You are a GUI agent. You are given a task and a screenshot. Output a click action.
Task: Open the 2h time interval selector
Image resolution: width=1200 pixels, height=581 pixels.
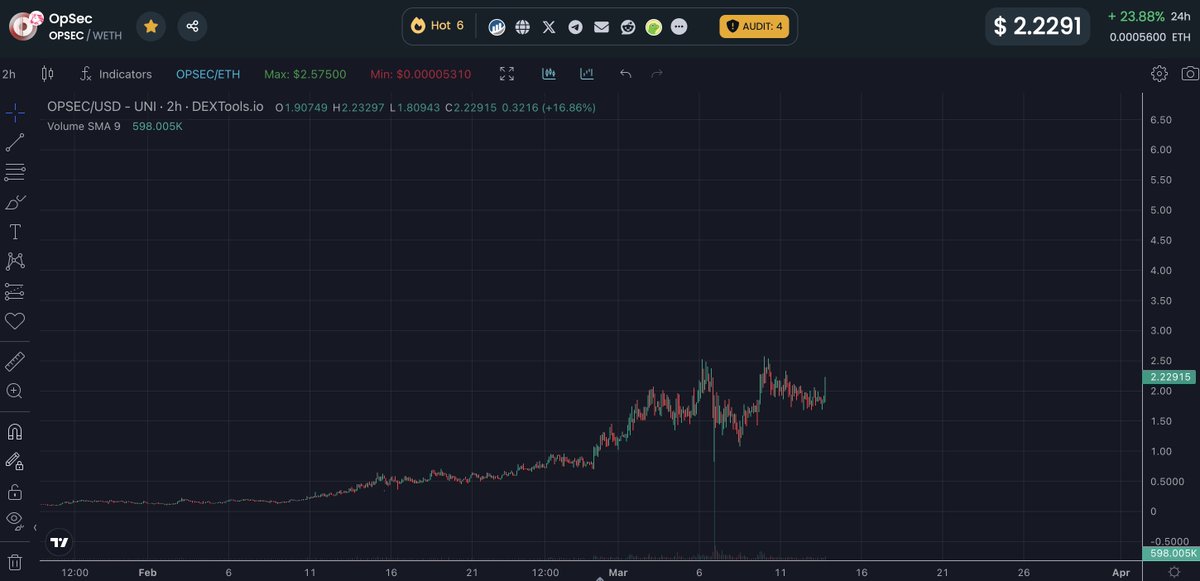pyautogui.click(x=9, y=74)
